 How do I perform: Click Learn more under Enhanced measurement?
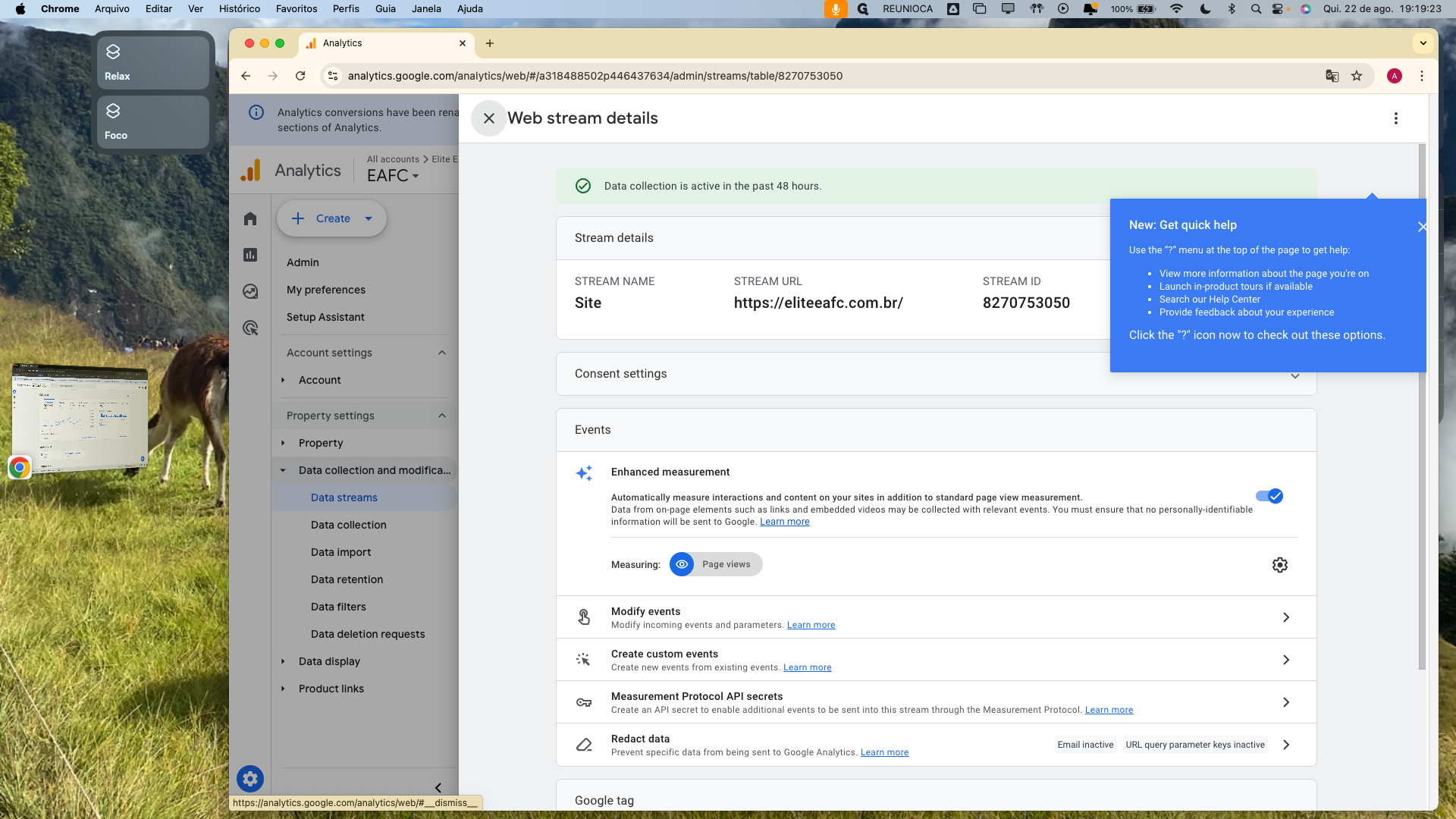pyautogui.click(x=785, y=522)
